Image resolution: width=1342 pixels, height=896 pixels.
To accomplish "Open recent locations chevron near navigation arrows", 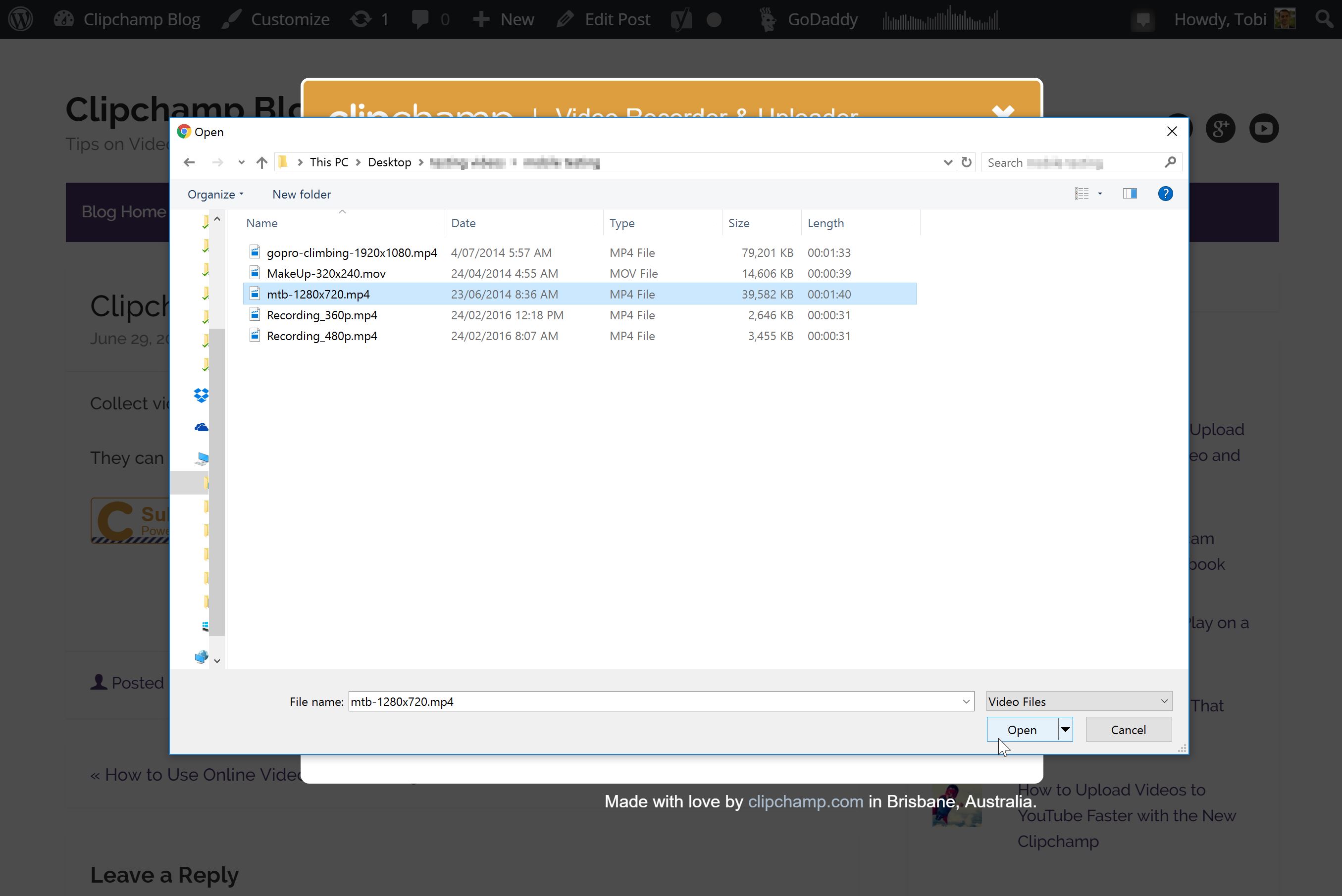I will click(x=242, y=162).
